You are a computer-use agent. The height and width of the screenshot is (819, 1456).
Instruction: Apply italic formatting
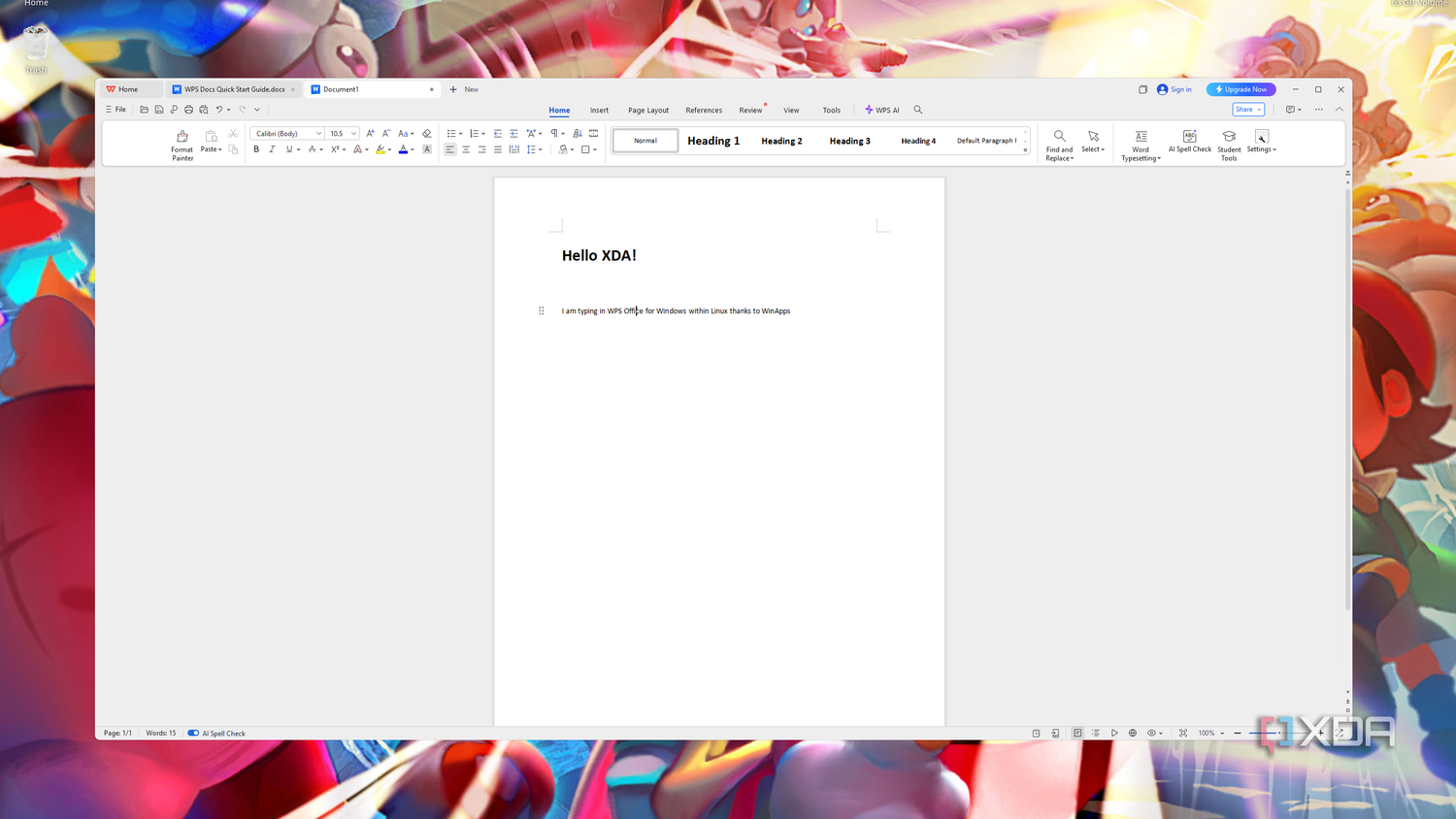272,148
